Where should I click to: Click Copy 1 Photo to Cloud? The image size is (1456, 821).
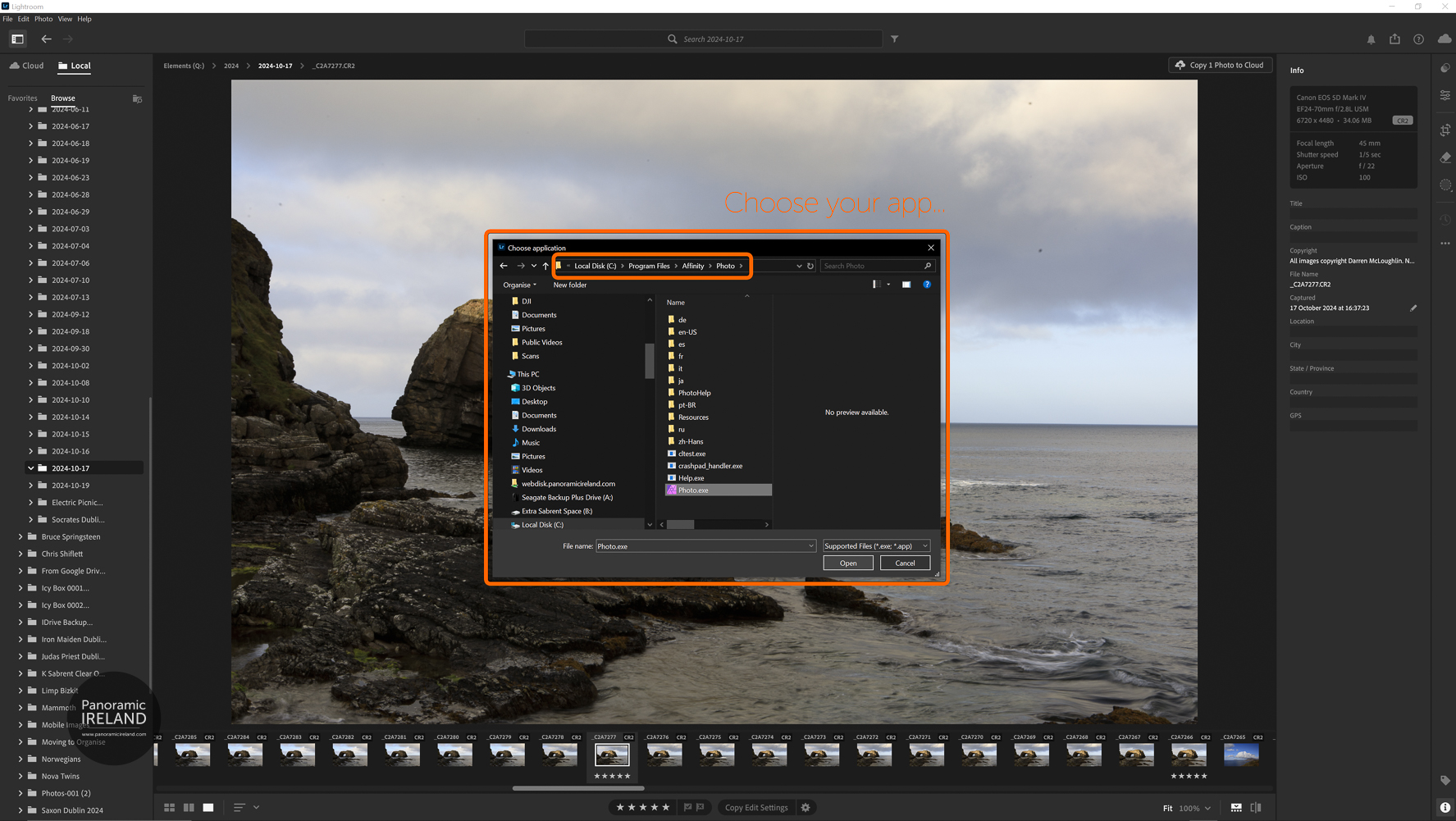(x=1221, y=65)
